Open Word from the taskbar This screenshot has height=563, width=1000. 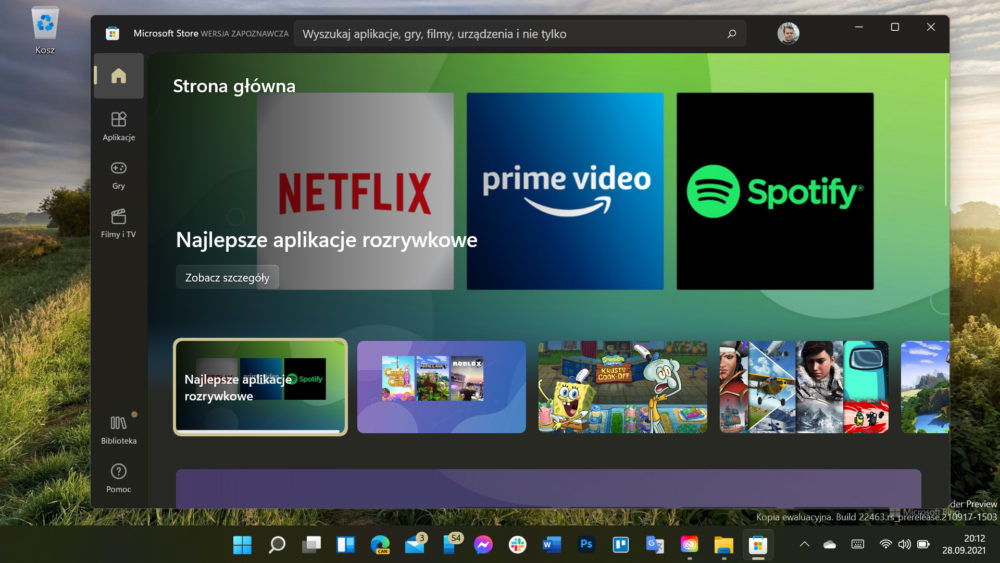point(552,545)
